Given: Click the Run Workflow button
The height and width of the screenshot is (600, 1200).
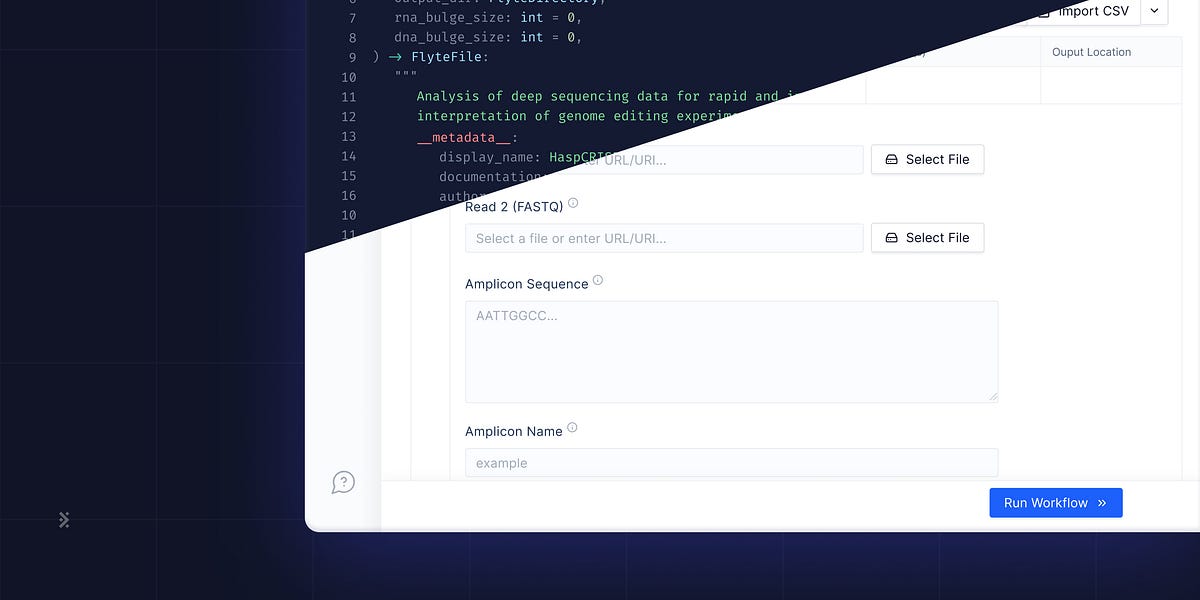Looking at the screenshot, I should [1055, 502].
